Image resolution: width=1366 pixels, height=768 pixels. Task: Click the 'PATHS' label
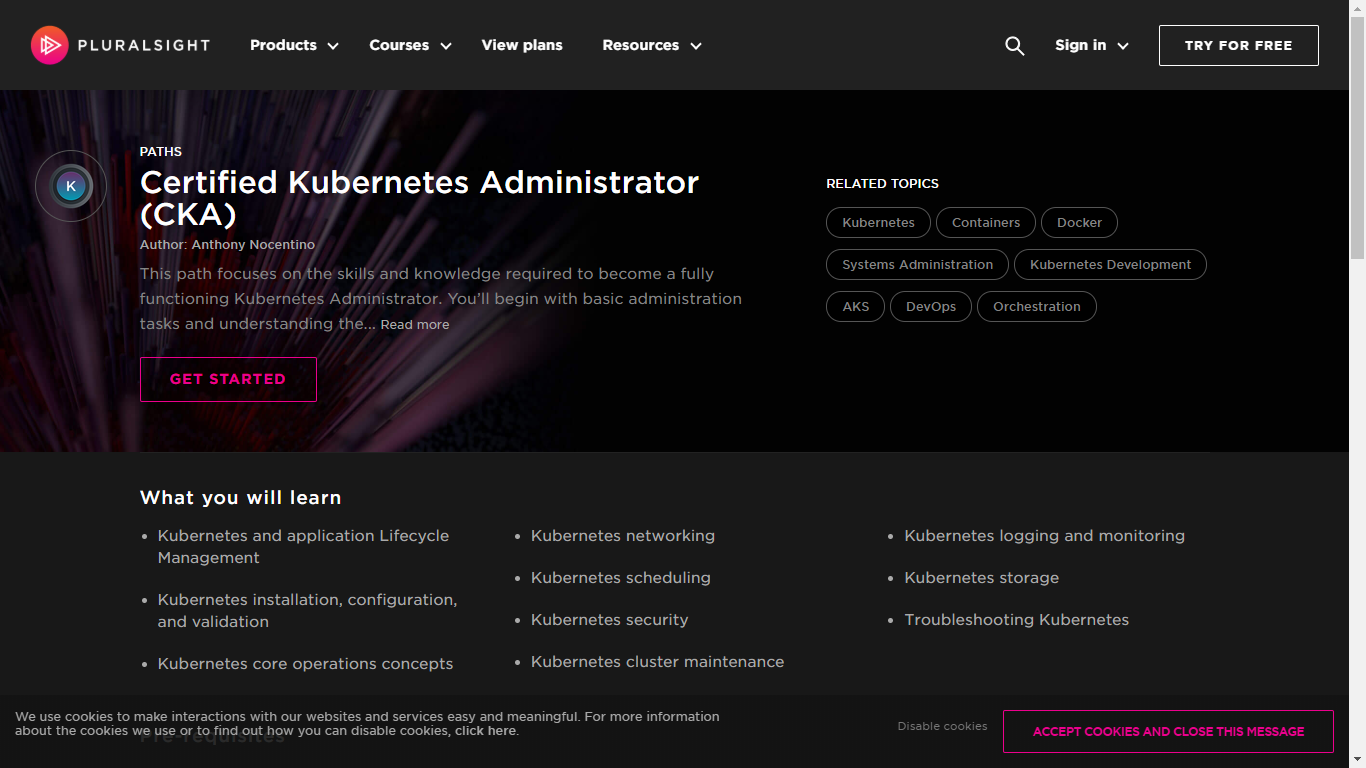(161, 152)
